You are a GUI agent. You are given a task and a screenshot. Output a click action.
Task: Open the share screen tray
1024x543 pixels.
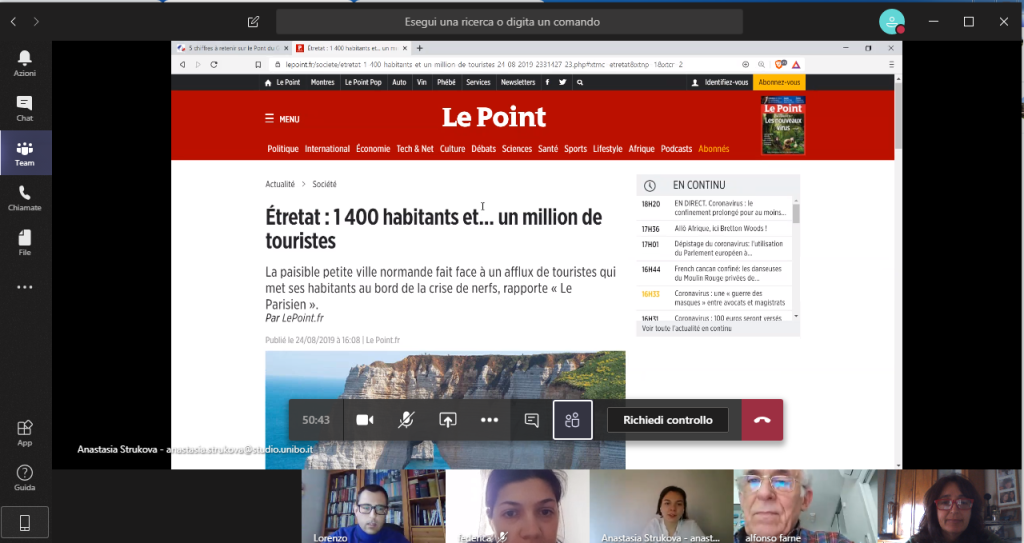[447, 420]
